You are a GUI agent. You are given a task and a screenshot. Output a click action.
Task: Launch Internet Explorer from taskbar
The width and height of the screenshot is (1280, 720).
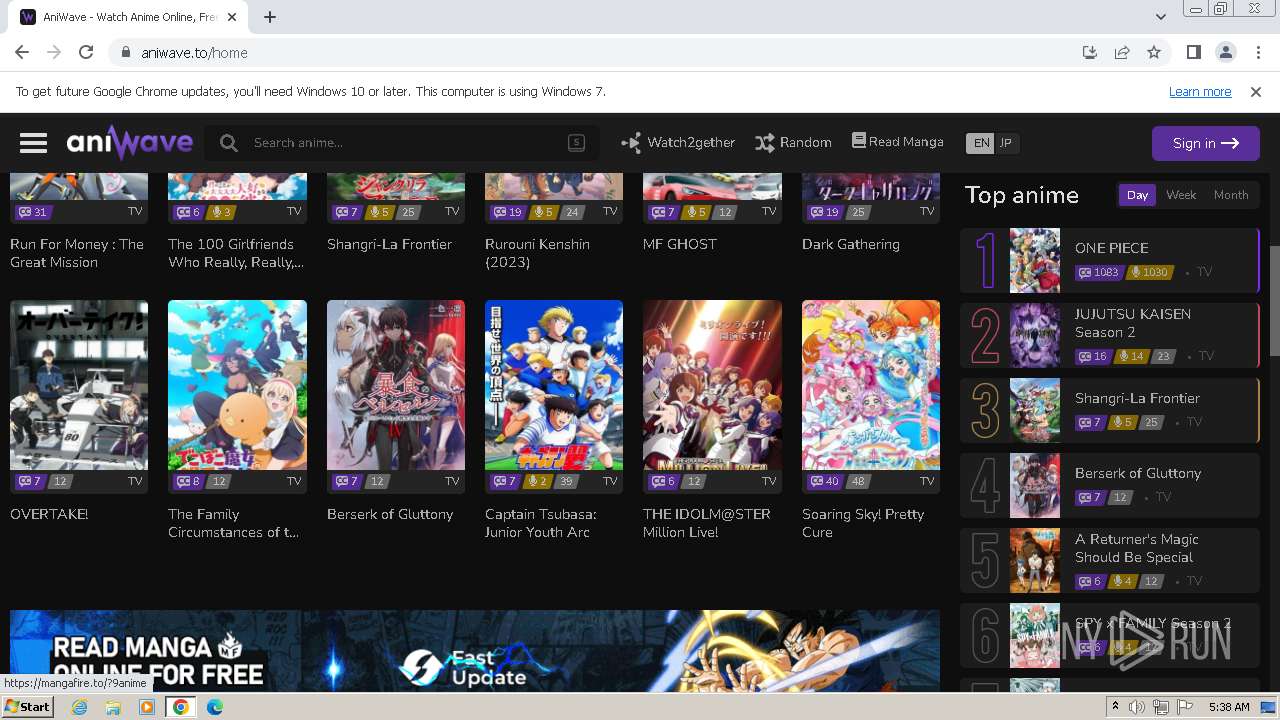(79, 707)
